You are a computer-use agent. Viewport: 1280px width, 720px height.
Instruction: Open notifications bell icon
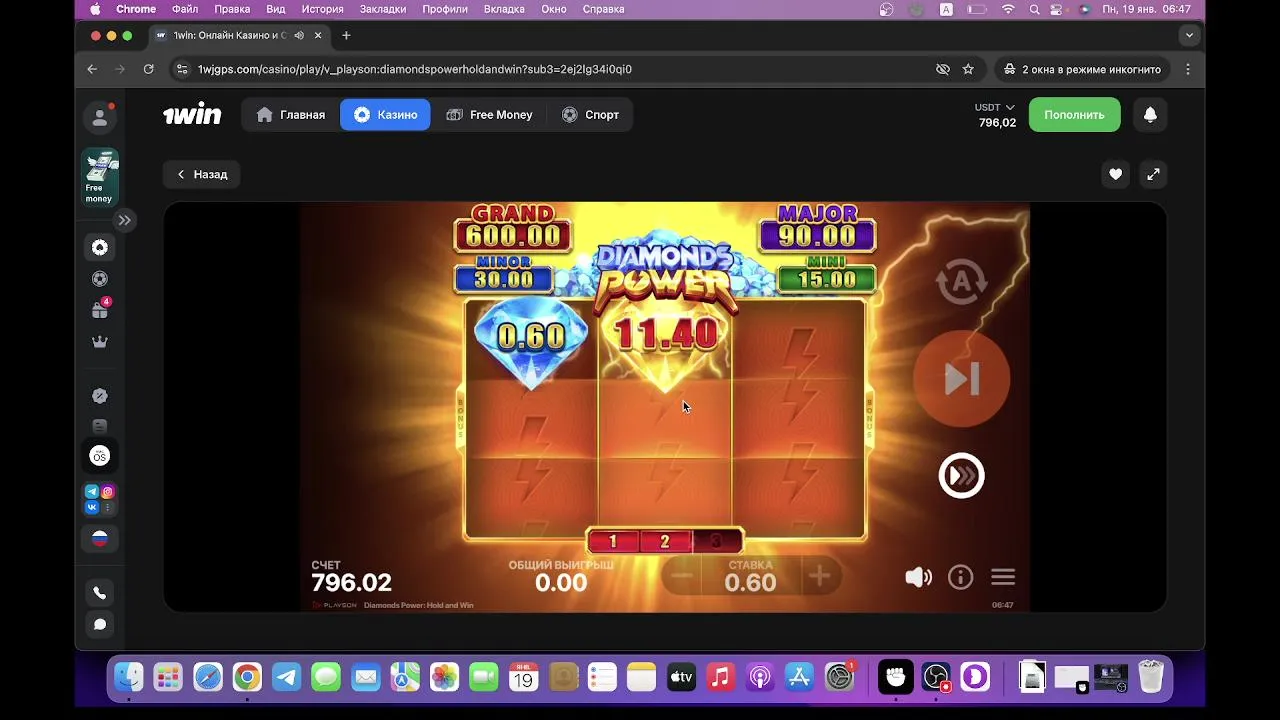point(1150,115)
